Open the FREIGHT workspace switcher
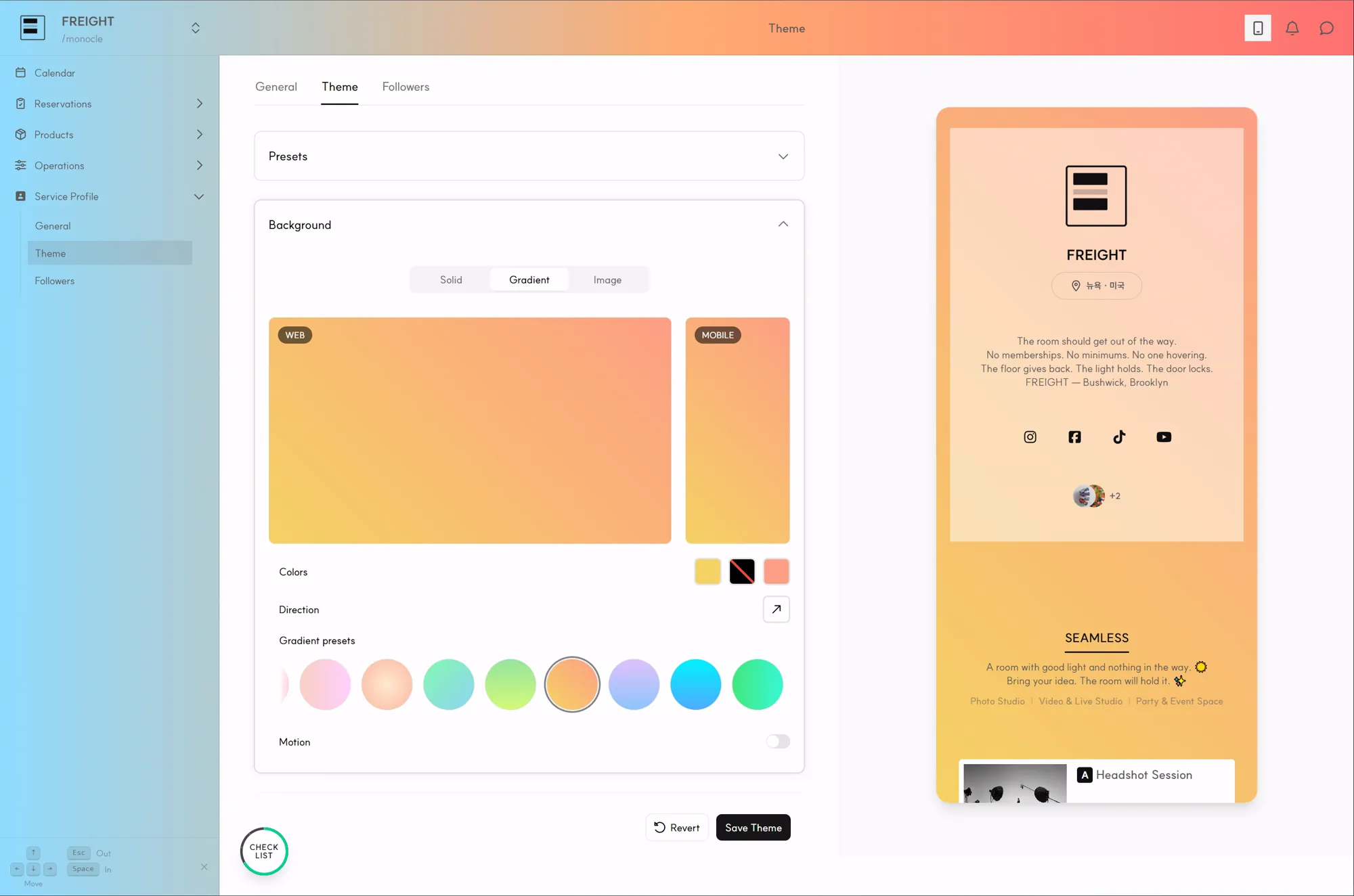The width and height of the screenshot is (1354, 896). (x=195, y=28)
